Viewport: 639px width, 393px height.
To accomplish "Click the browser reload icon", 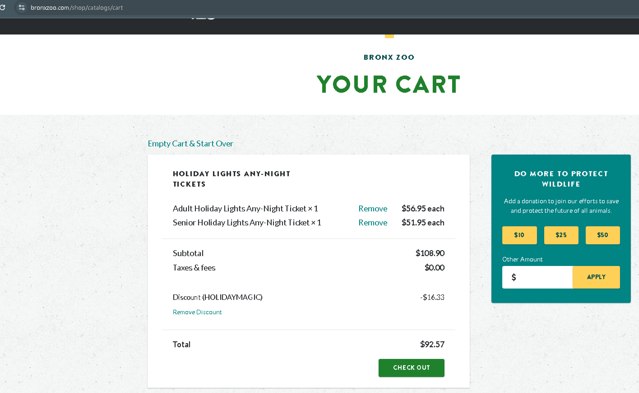I will (2, 7).
